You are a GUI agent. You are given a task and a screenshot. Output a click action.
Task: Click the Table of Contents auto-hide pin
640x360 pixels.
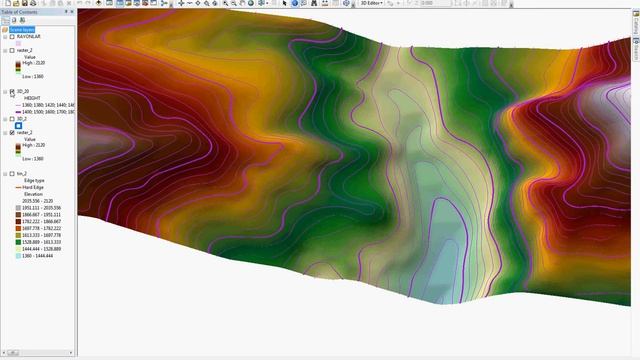click(66, 12)
